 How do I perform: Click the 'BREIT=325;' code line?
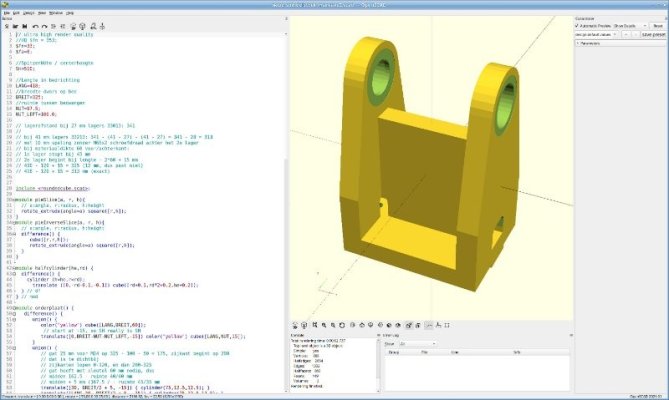tap(29, 97)
